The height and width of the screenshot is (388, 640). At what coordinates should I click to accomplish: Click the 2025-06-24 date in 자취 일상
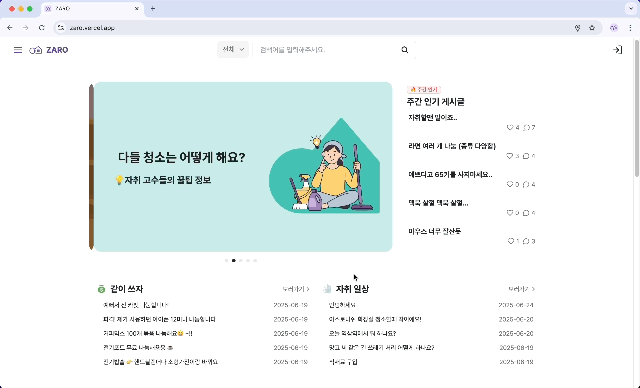click(516, 305)
